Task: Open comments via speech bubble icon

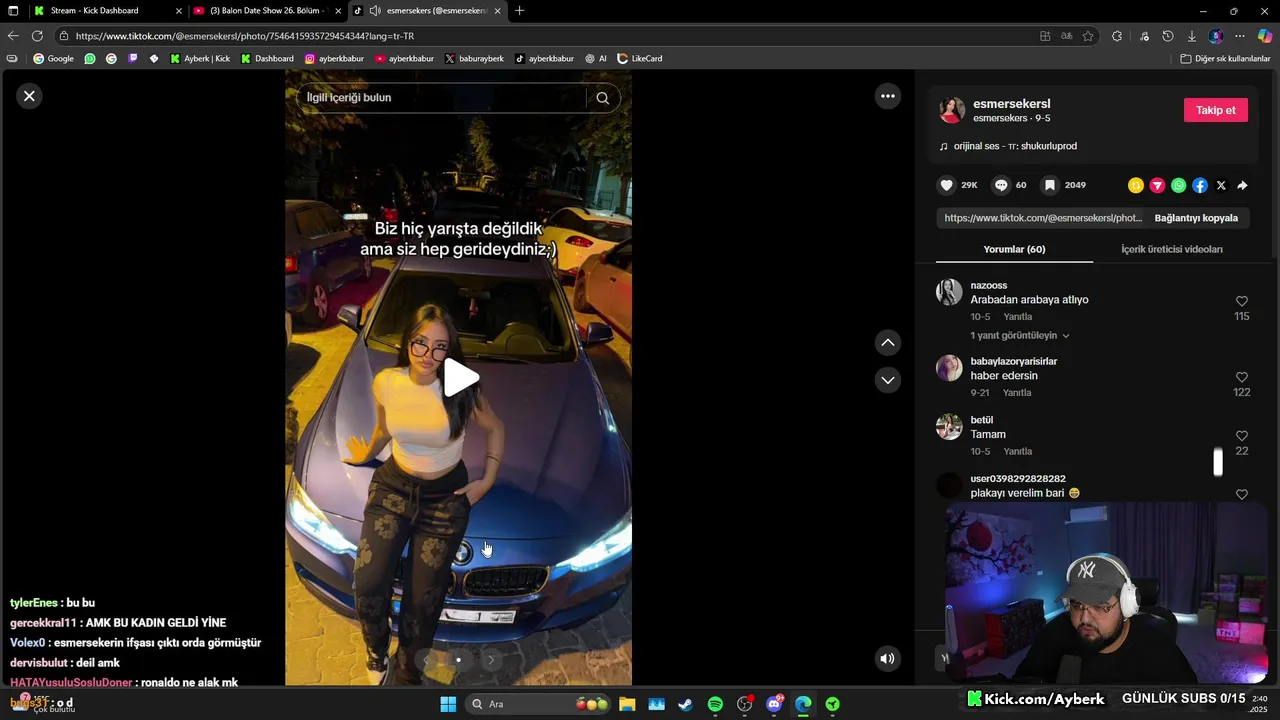Action: pyautogui.click(x=1000, y=185)
